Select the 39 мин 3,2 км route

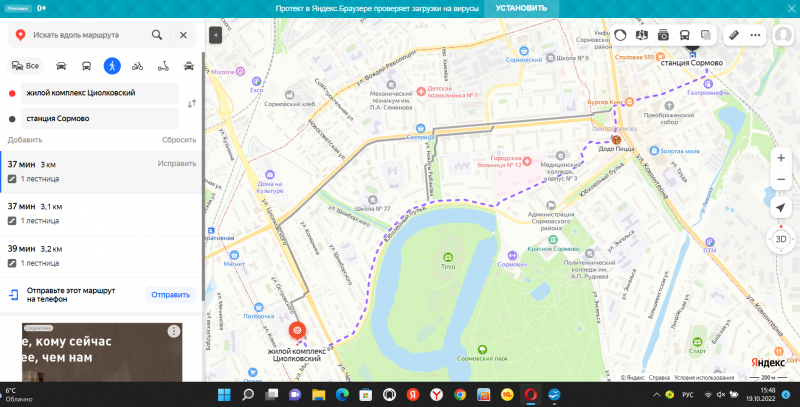coord(101,256)
